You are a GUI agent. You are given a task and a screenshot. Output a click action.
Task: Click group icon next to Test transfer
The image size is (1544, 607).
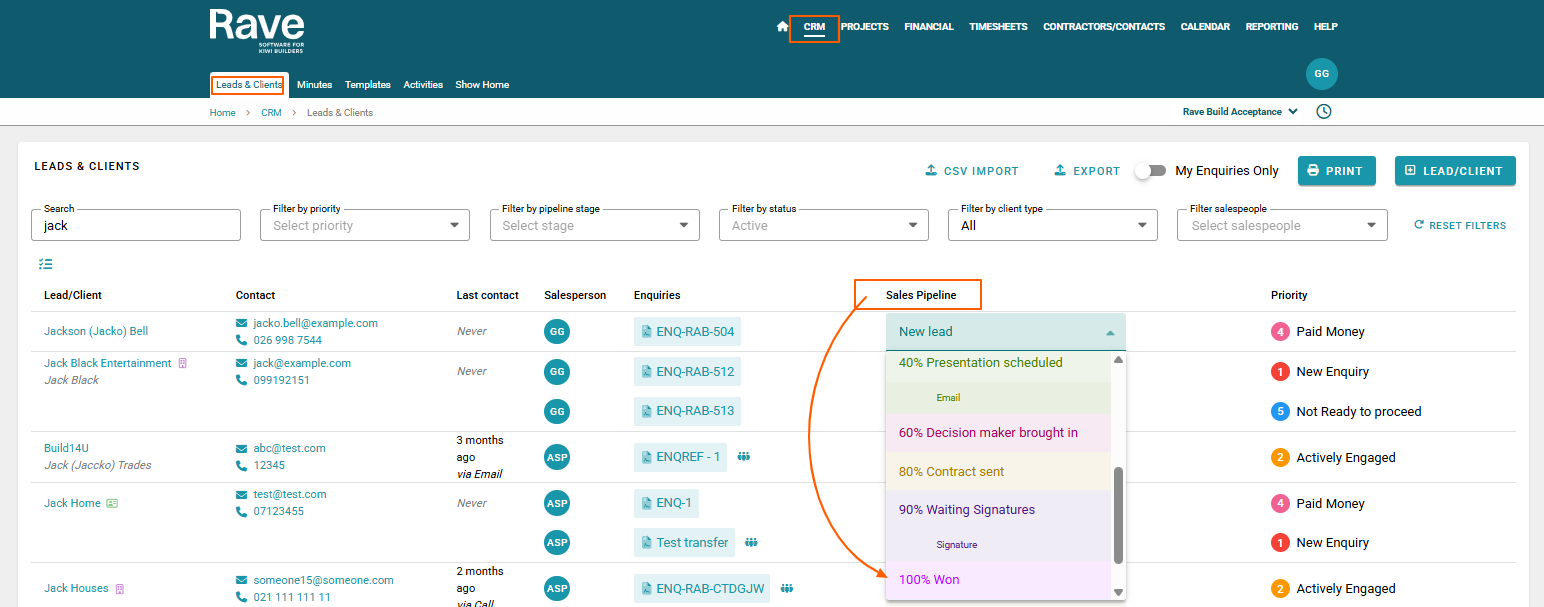point(751,542)
